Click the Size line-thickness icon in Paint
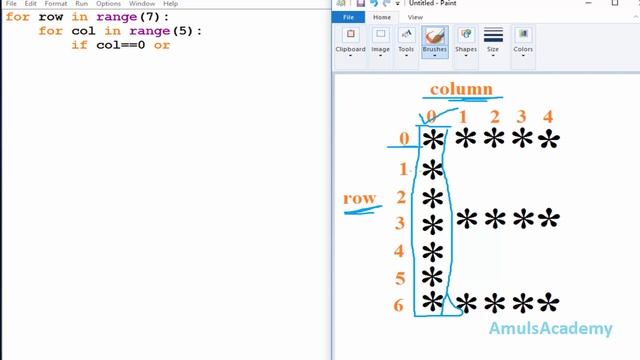This screenshot has height=360, width=640. pos(493,35)
